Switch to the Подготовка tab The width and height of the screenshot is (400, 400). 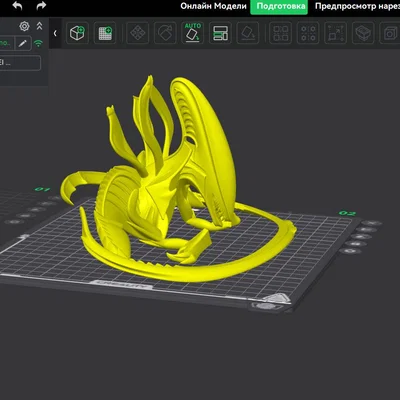279,7
